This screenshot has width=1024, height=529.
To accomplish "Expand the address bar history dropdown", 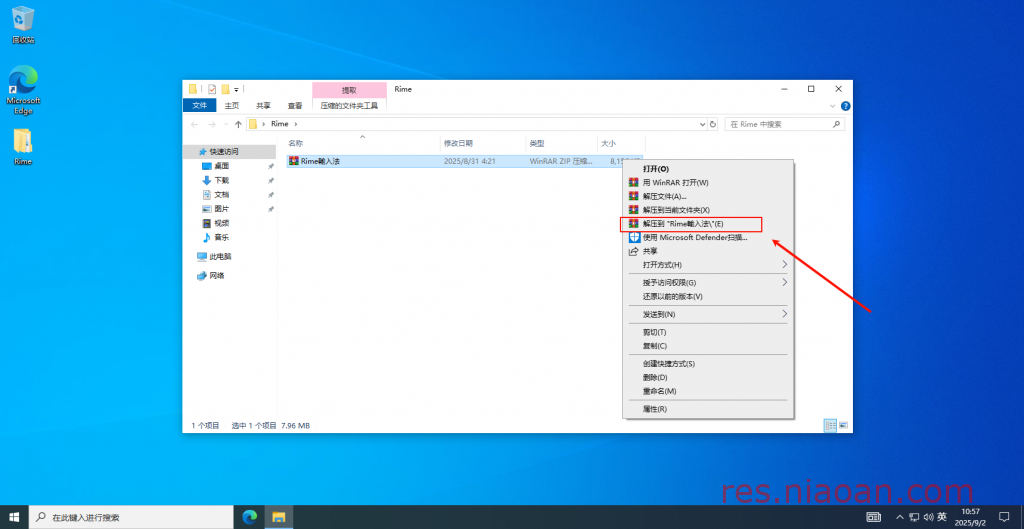I will pos(703,124).
